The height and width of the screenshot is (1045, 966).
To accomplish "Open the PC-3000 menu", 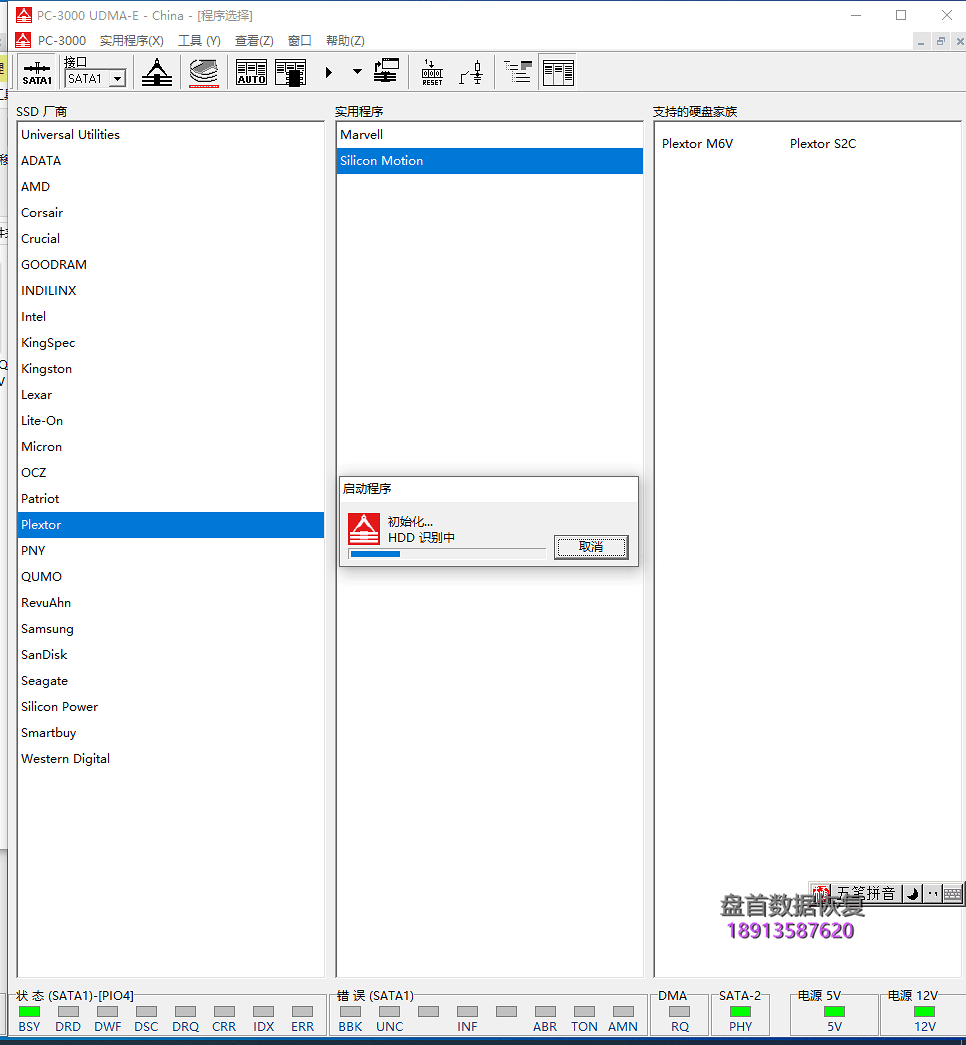I will pyautogui.click(x=62, y=41).
